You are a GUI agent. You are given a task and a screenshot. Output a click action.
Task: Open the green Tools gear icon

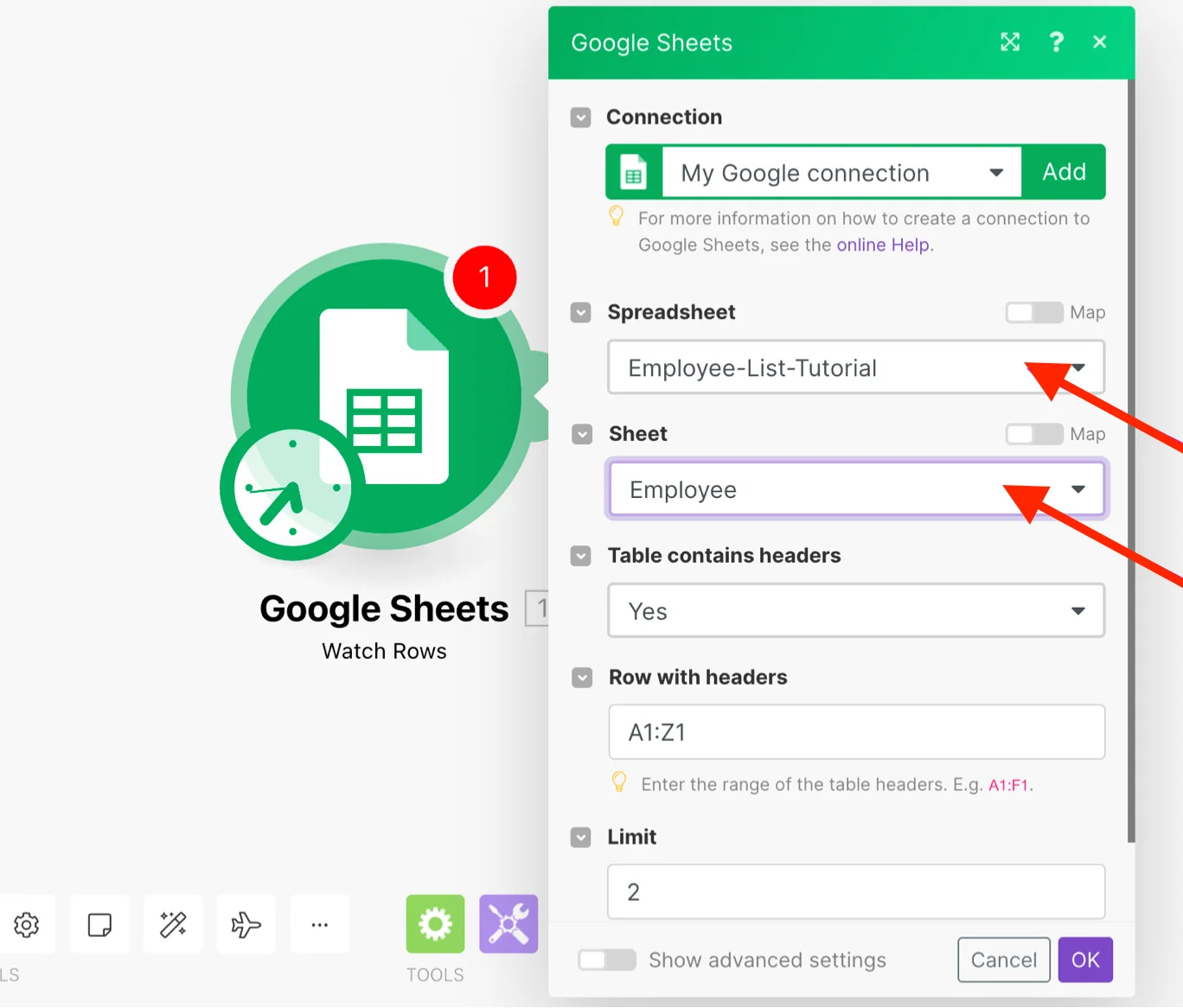(435, 924)
